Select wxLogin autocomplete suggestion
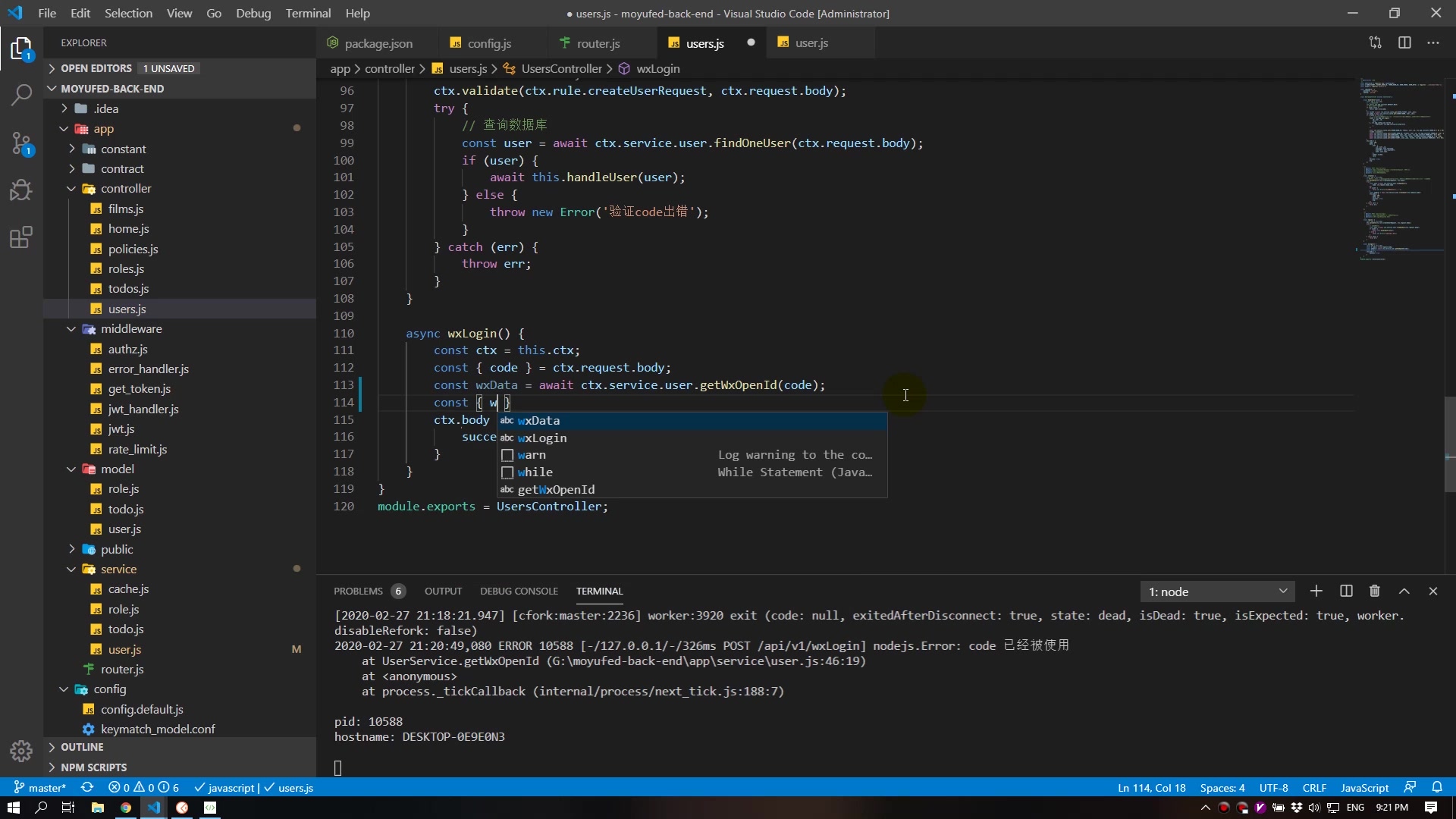 click(x=542, y=438)
